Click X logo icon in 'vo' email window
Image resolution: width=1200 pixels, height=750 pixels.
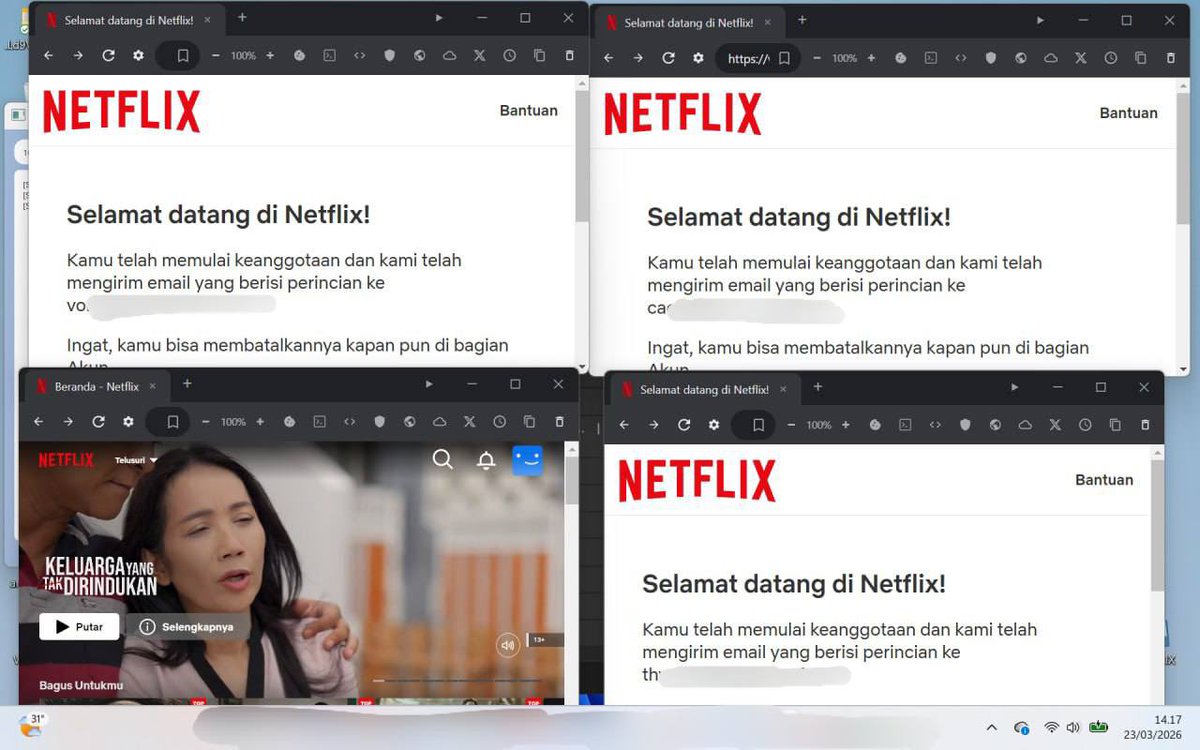pyautogui.click(x=480, y=56)
